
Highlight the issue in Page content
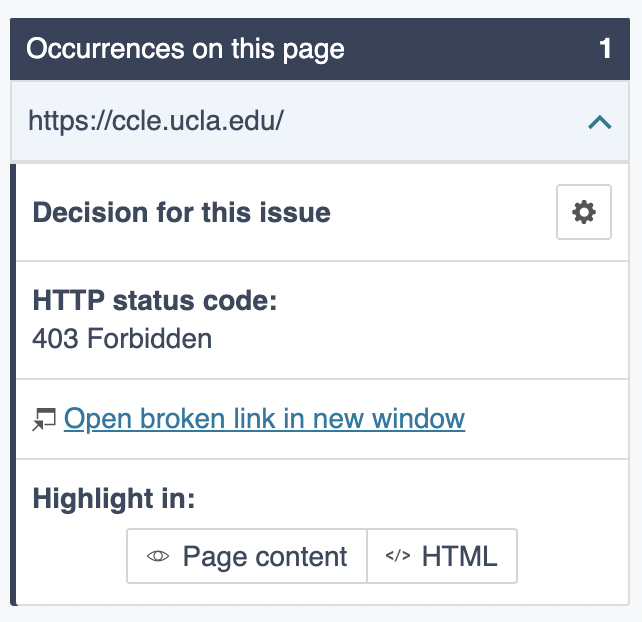247,556
